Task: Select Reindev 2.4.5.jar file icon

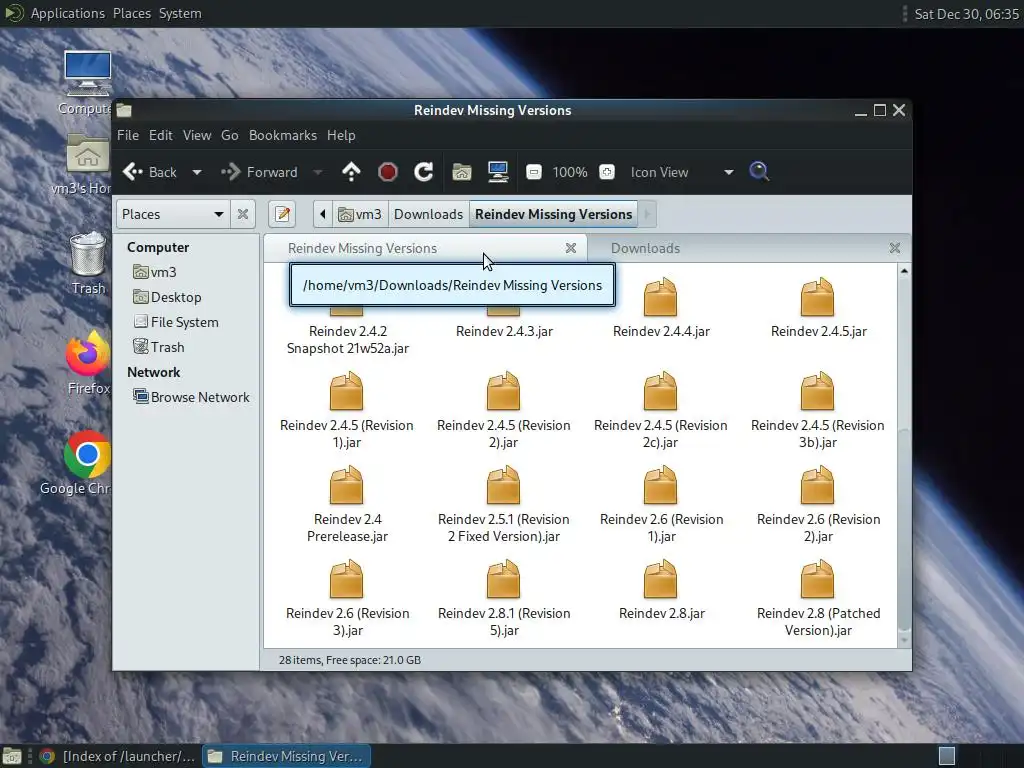Action: [818, 297]
